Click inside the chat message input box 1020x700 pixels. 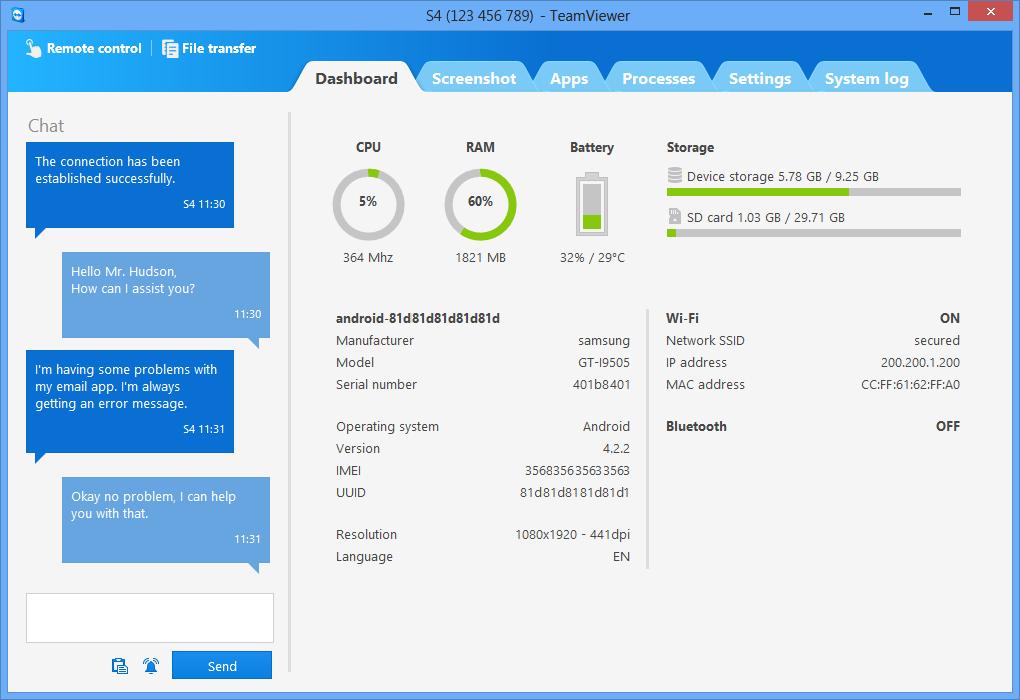(150, 617)
